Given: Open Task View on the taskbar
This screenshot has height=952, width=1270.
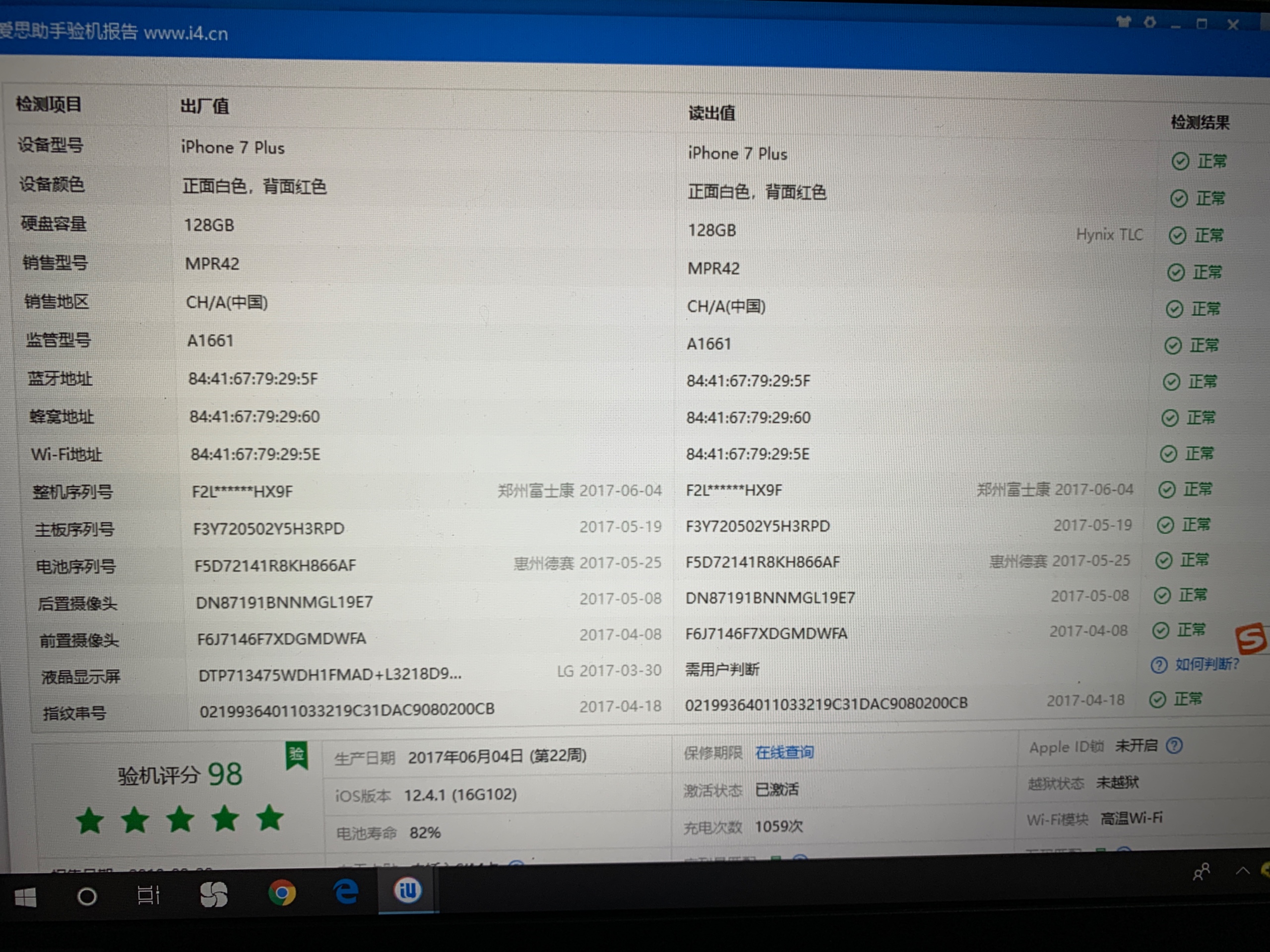Looking at the screenshot, I should click(x=148, y=895).
